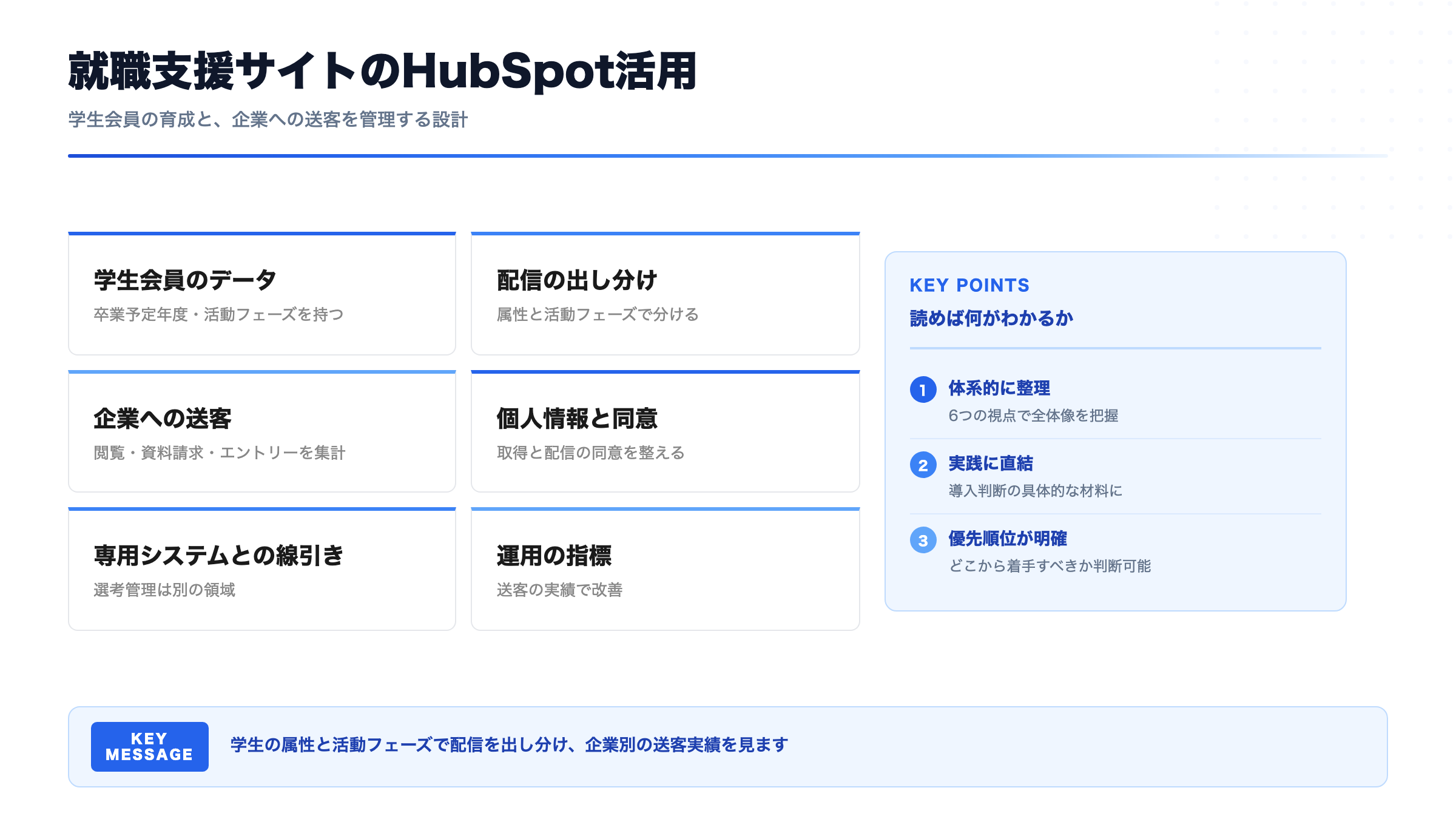
Task: Click the text 導入判断の具体的な材料に
Action: (1036, 491)
